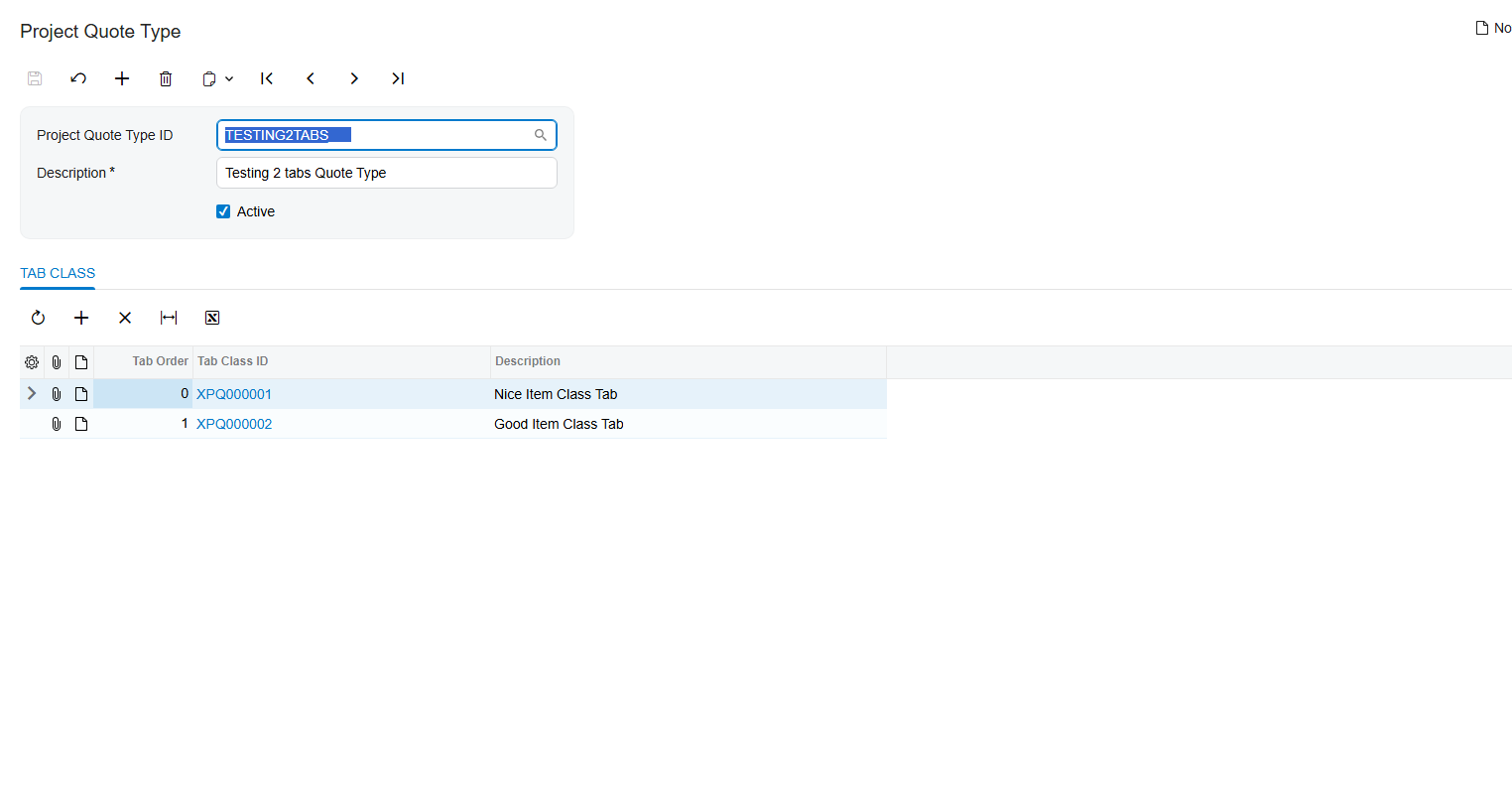Open the grid column settings gear

[x=32, y=362]
